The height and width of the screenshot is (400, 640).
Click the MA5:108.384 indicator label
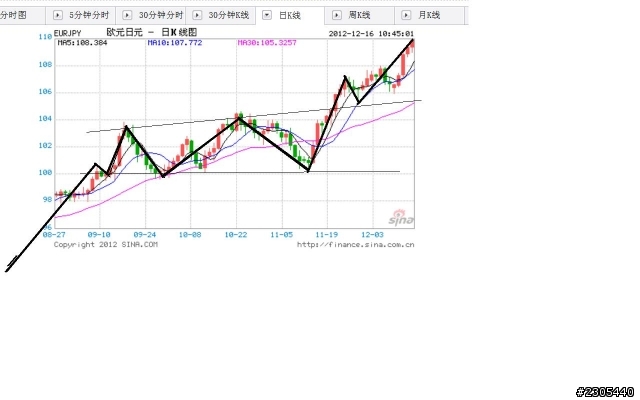[x=82, y=42]
